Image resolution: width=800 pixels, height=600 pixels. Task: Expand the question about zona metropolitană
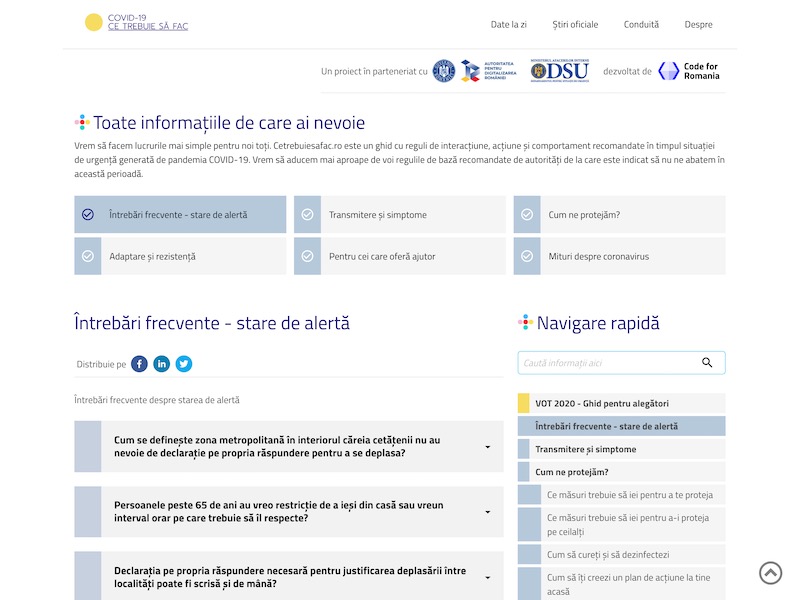[x=487, y=447]
